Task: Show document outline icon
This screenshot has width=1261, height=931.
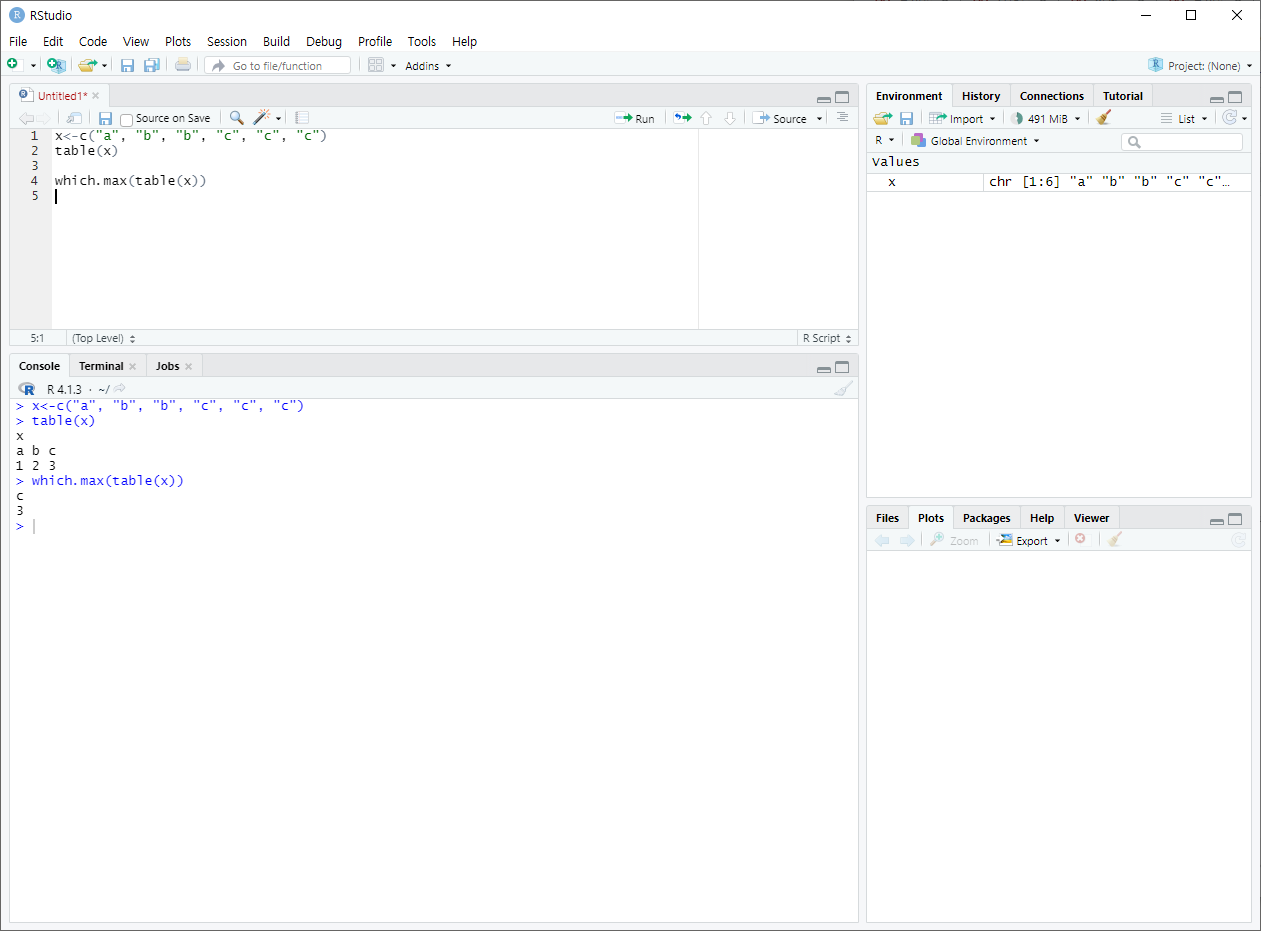Action: 842,117
